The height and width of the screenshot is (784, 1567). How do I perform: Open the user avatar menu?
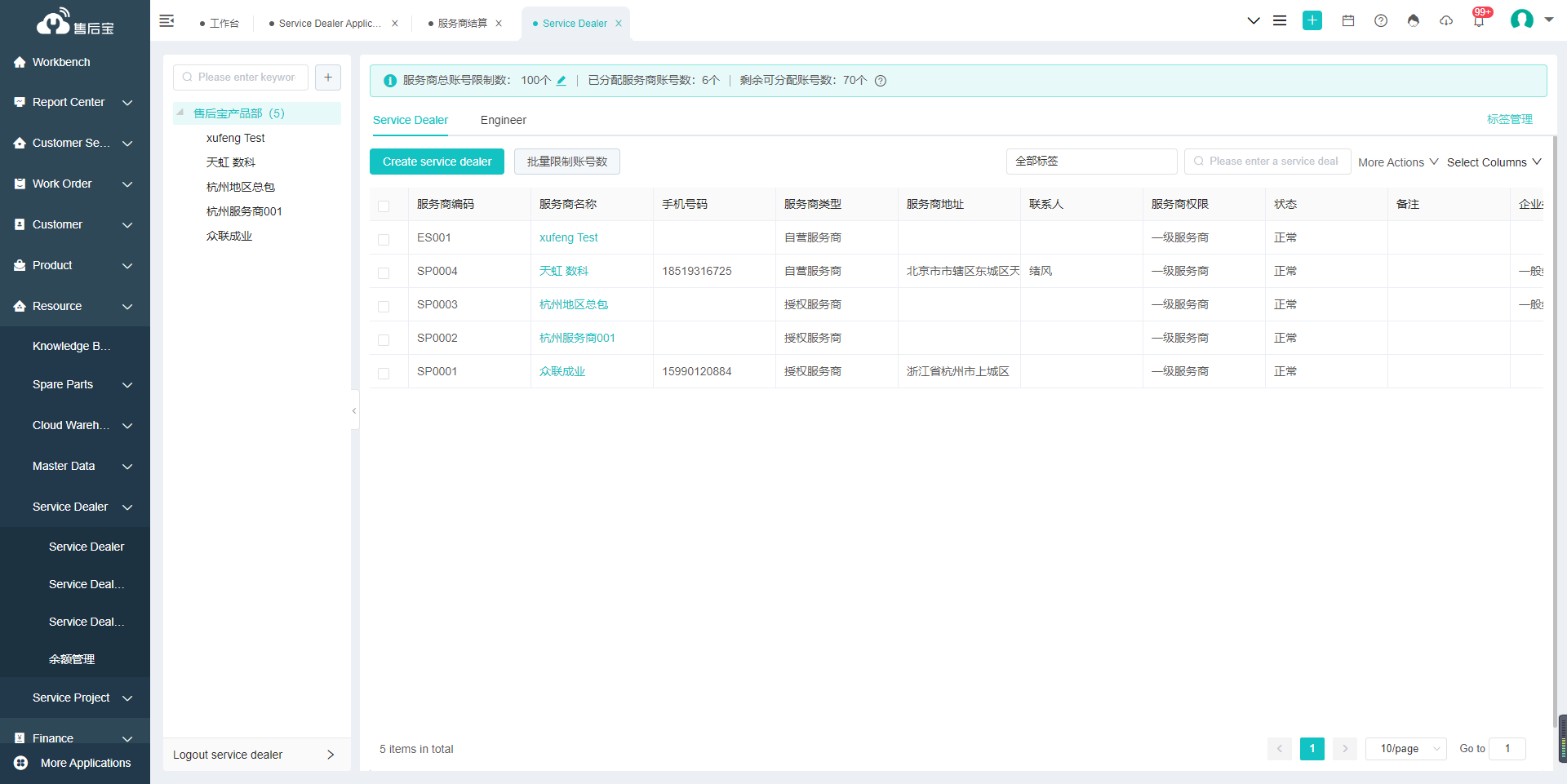tap(1522, 20)
